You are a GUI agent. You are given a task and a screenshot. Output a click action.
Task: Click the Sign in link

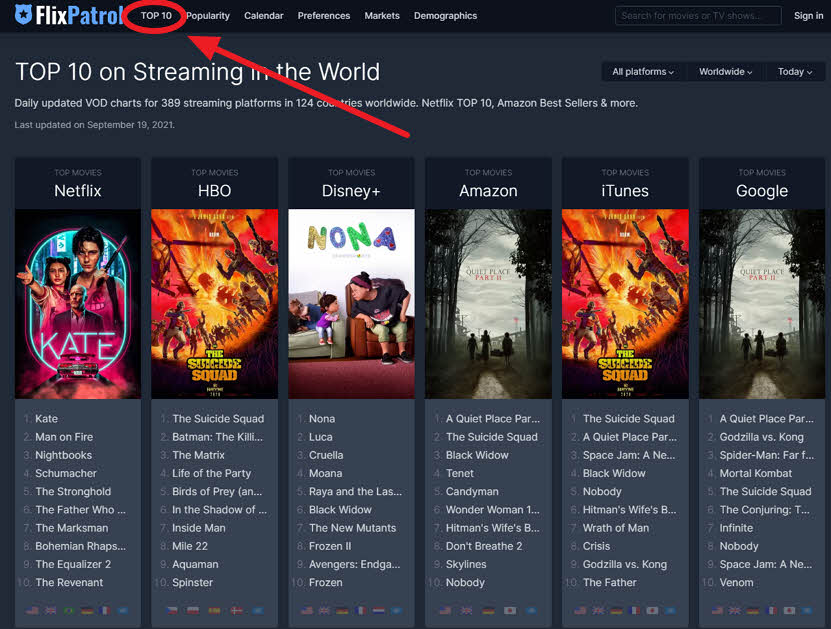click(x=808, y=16)
